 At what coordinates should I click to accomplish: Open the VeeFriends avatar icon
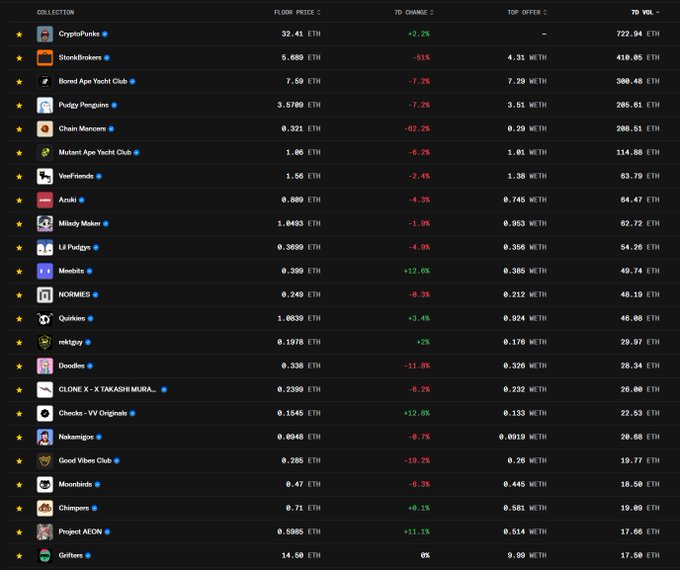pos(45,176)
